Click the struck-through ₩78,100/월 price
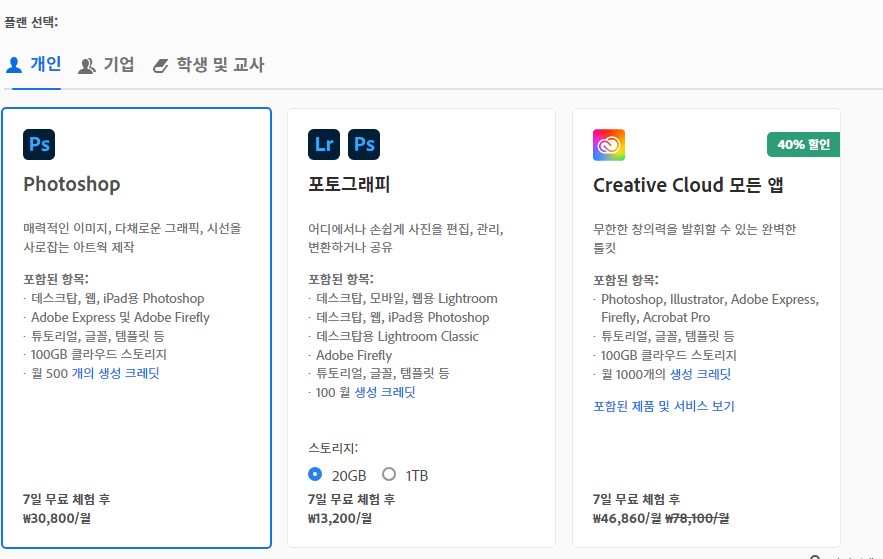The height and width of the screenshot is (559, 883). pyautogui.click(x=697, y=518)
